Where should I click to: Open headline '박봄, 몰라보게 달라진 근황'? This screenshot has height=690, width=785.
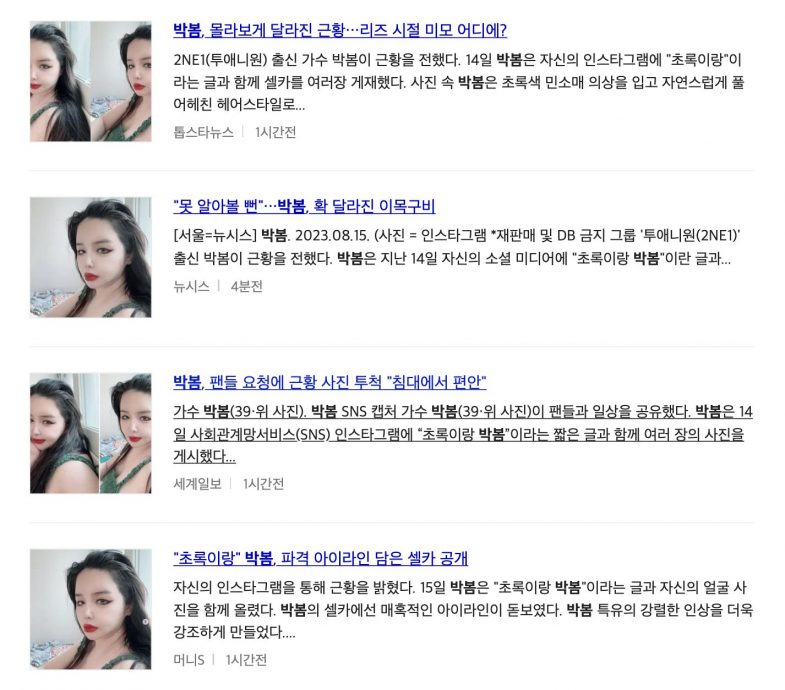340,31
